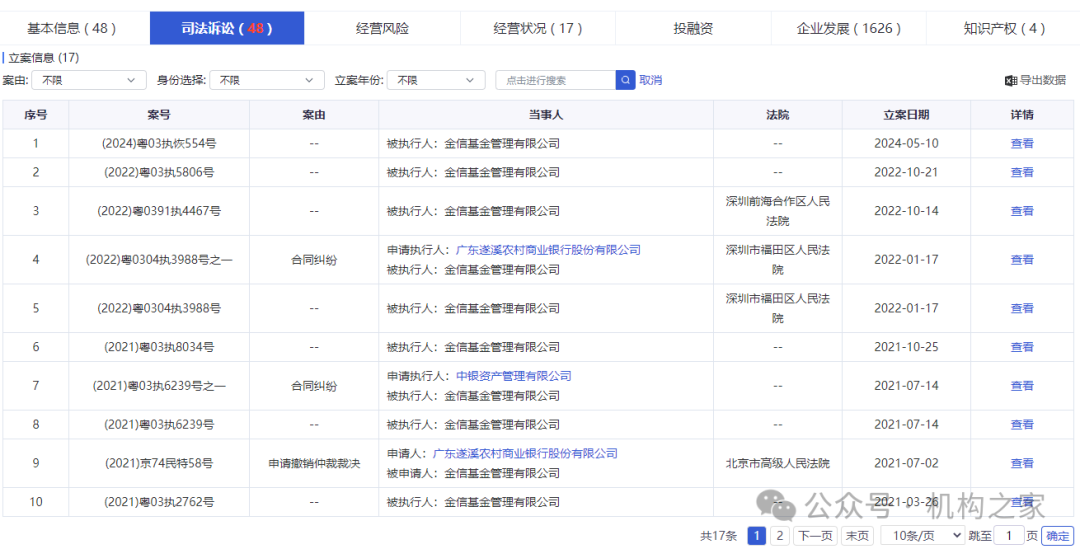Open the 经营状况 (17) tab
Screen dimensions: 1080x549
538,28
